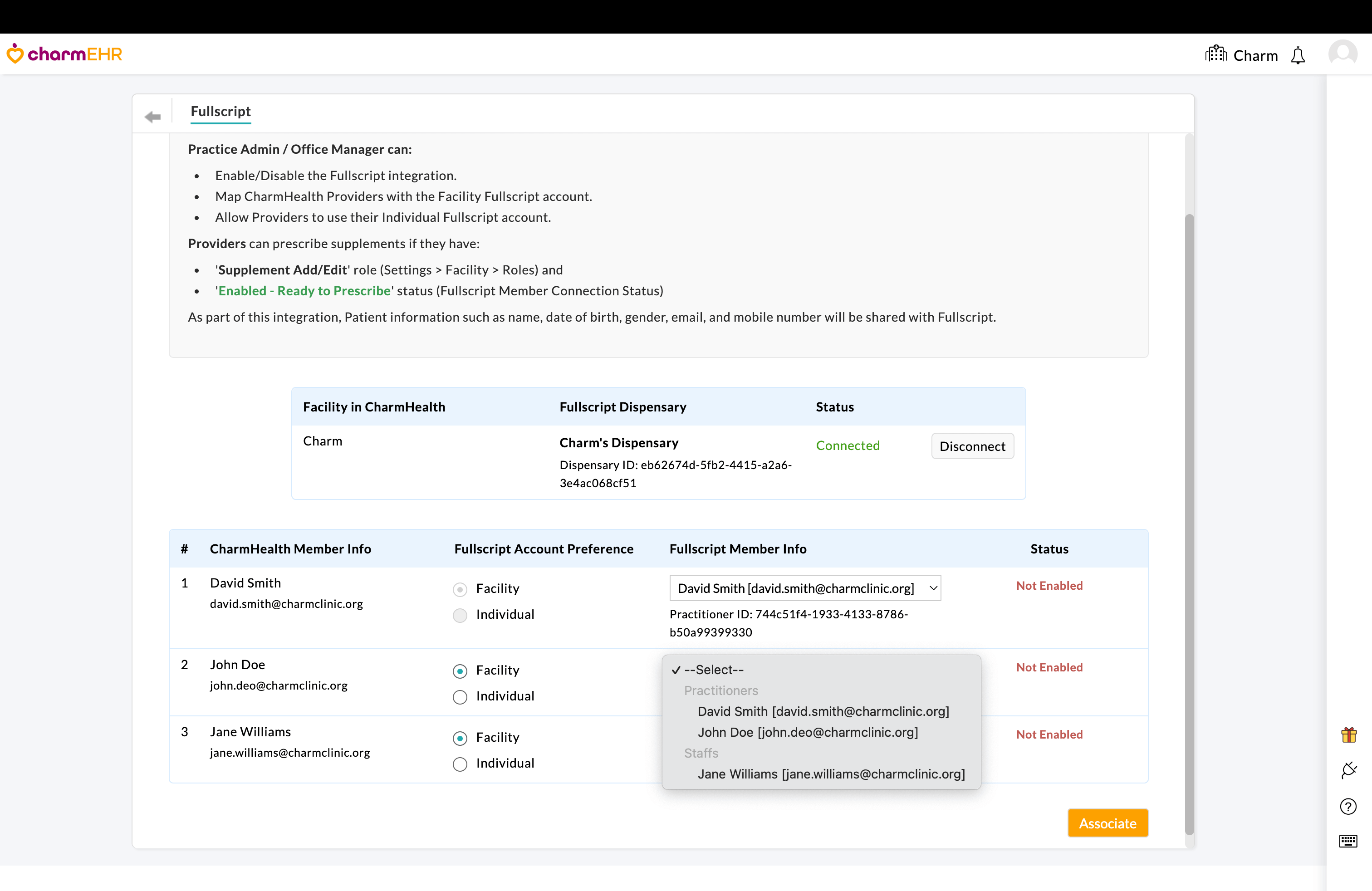Select Individual for John Doe
Screen dimensions: 1372x891
coord(460,697)
